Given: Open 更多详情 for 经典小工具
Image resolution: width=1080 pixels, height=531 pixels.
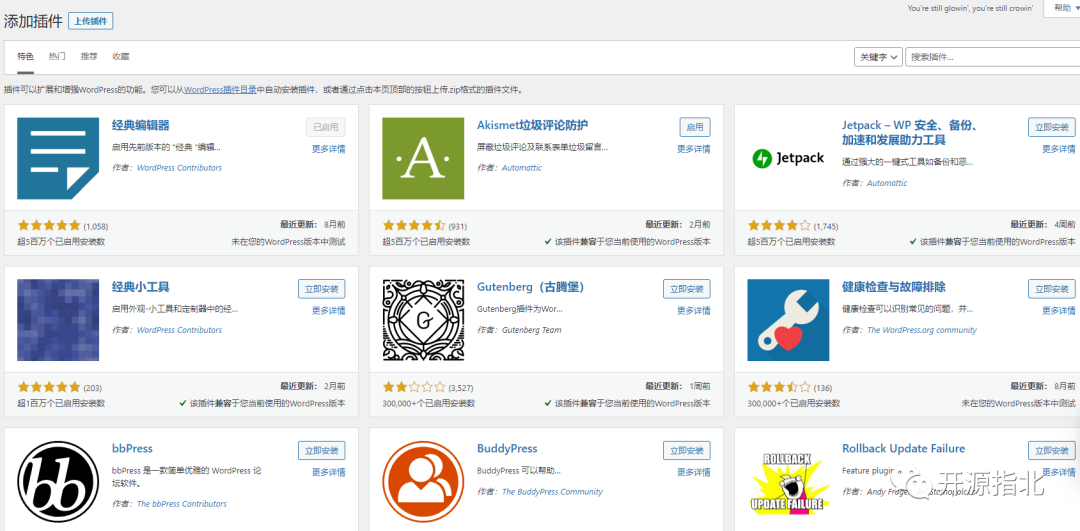Looking at the screenshot, I should tap(329, 311).
